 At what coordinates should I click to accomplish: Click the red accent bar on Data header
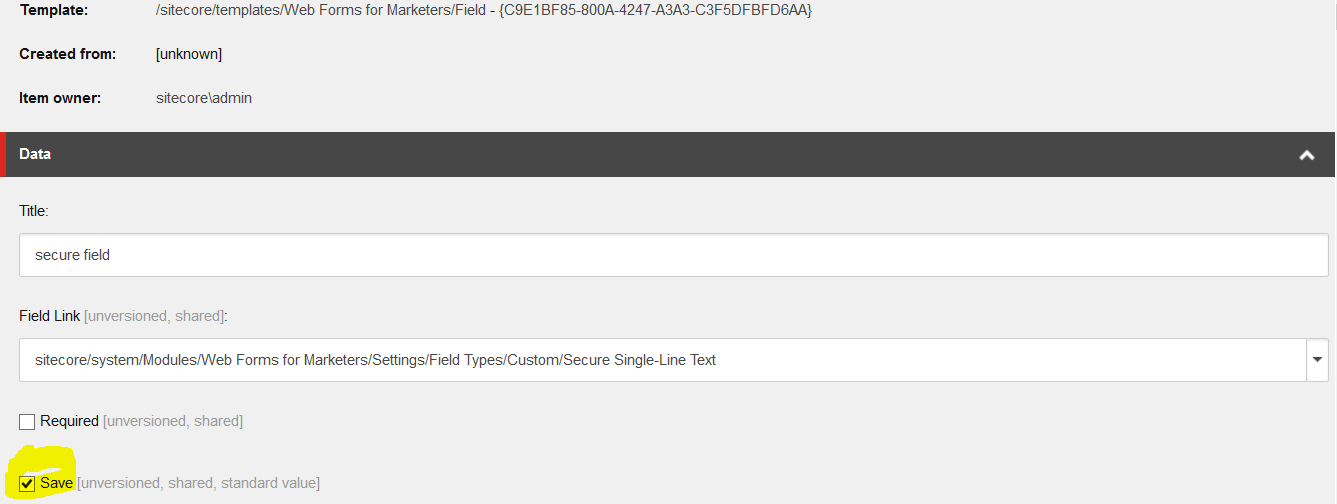tap(3, 155)
